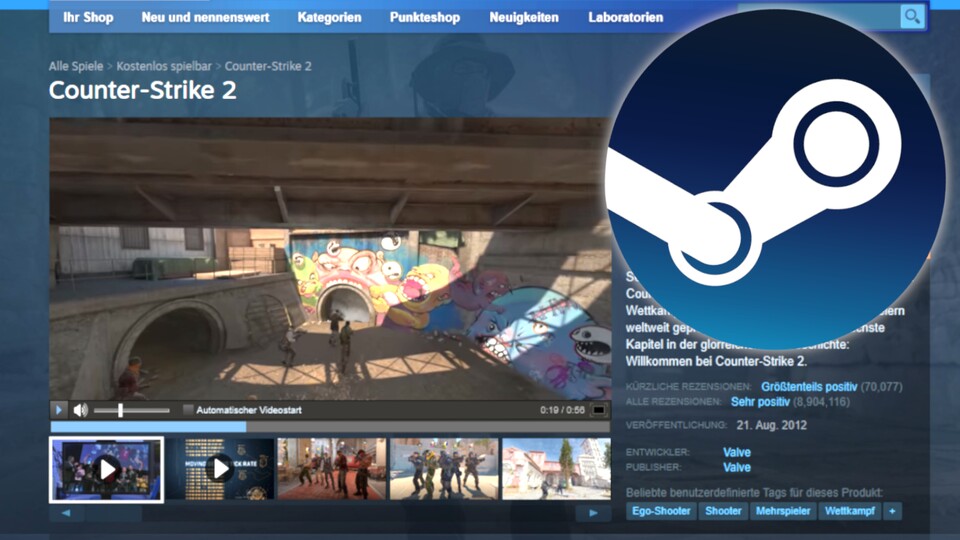Toggle the Automatischer Videostart checkbox

(188, 410)
